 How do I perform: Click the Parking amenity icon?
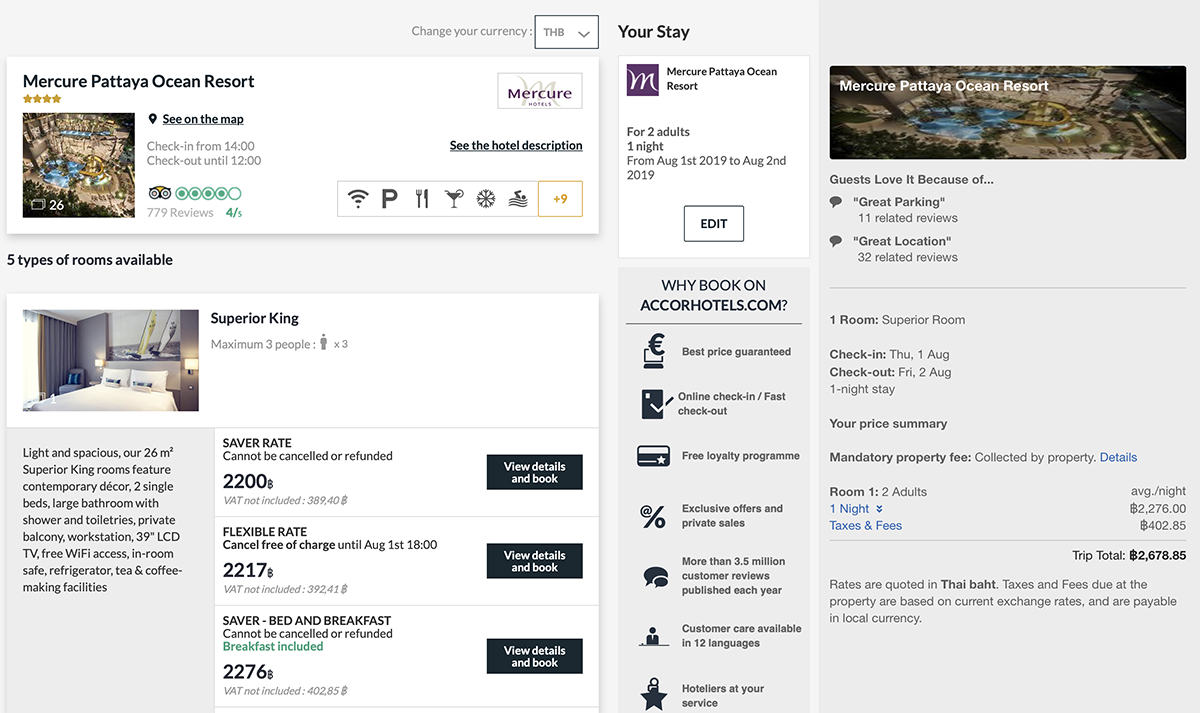390,198
